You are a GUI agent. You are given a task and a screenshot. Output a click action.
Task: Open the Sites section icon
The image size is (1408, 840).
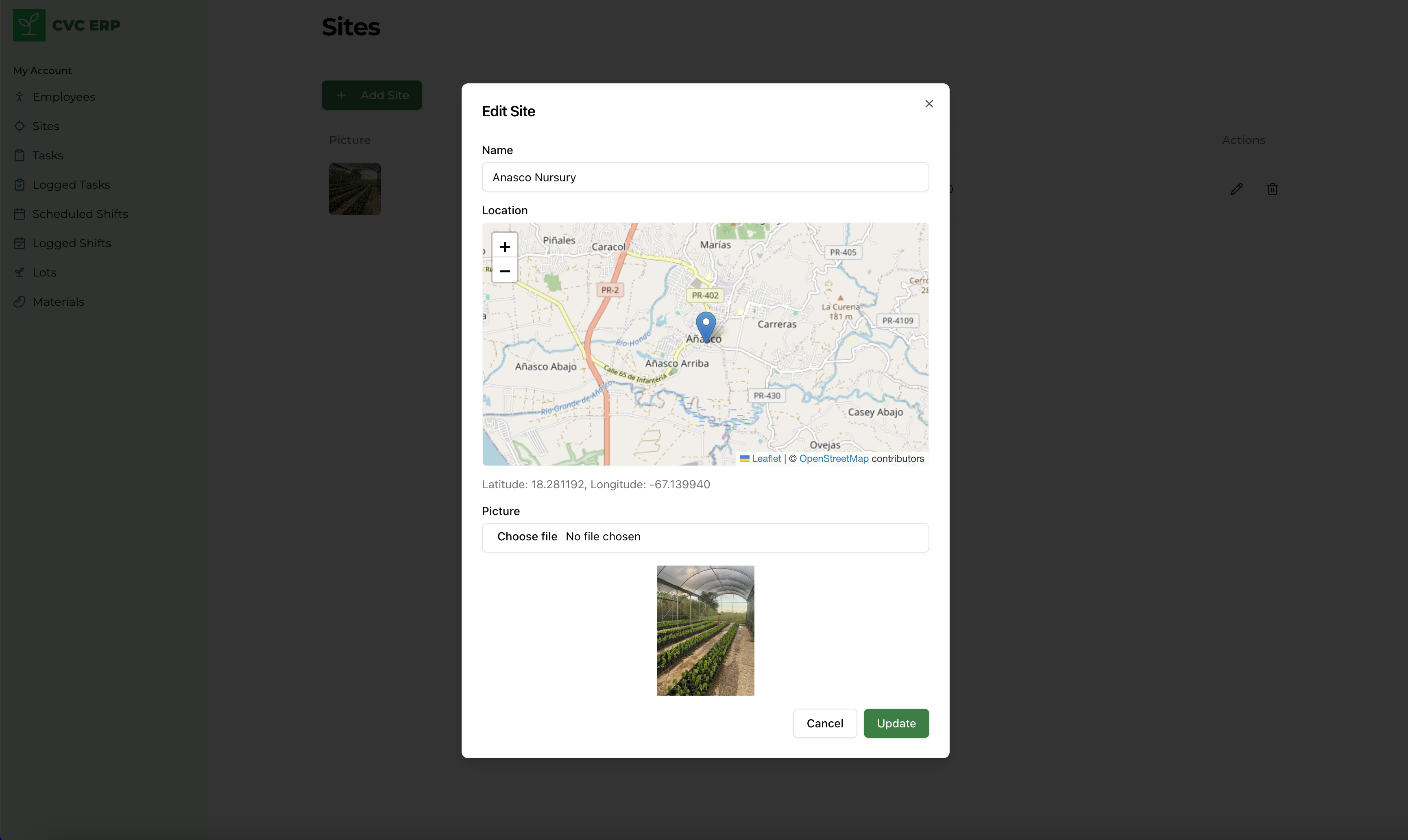pyautogui.click(x=20, y=126)
